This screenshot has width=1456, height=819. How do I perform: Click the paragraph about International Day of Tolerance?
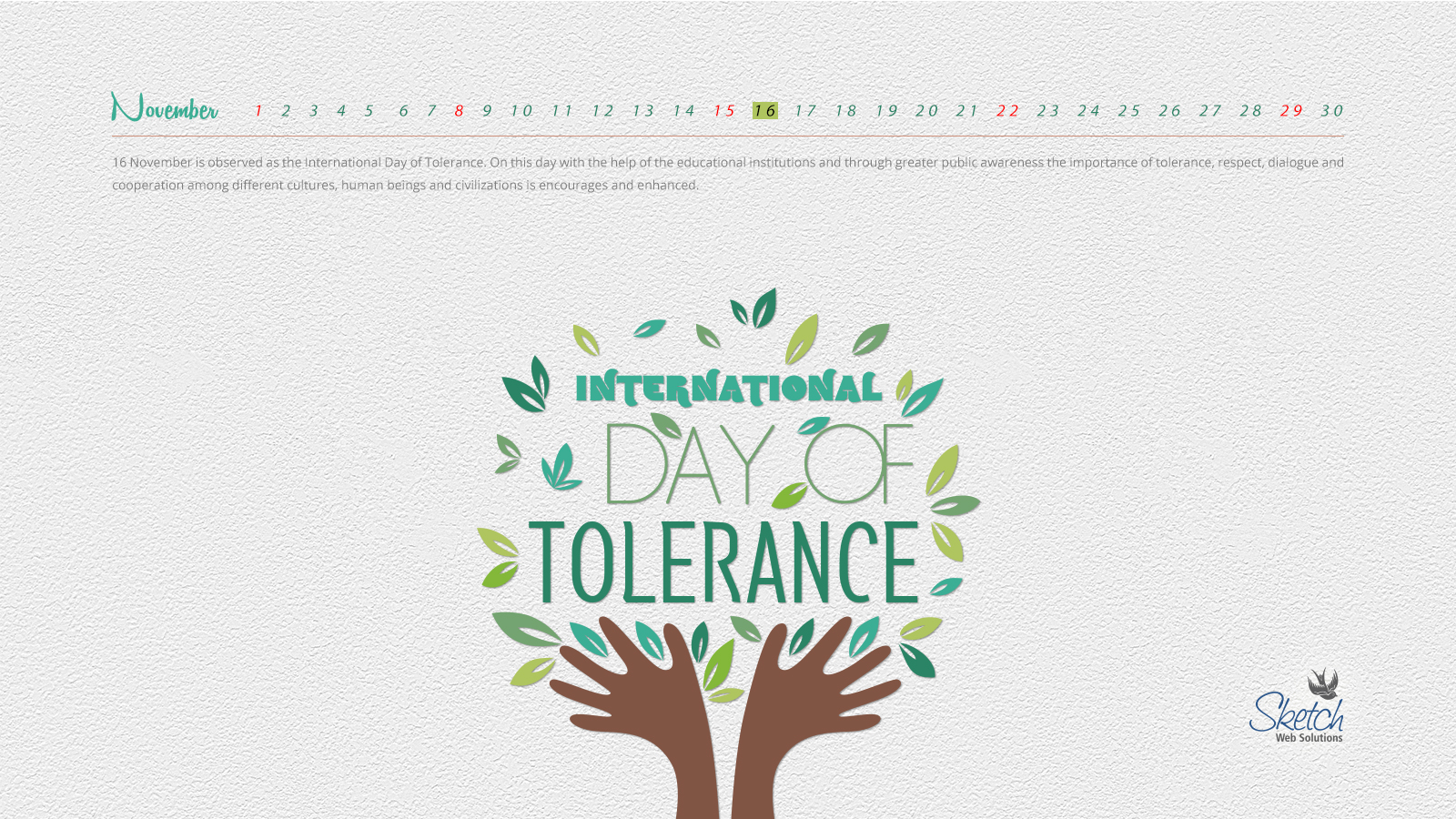pos(728,174)
